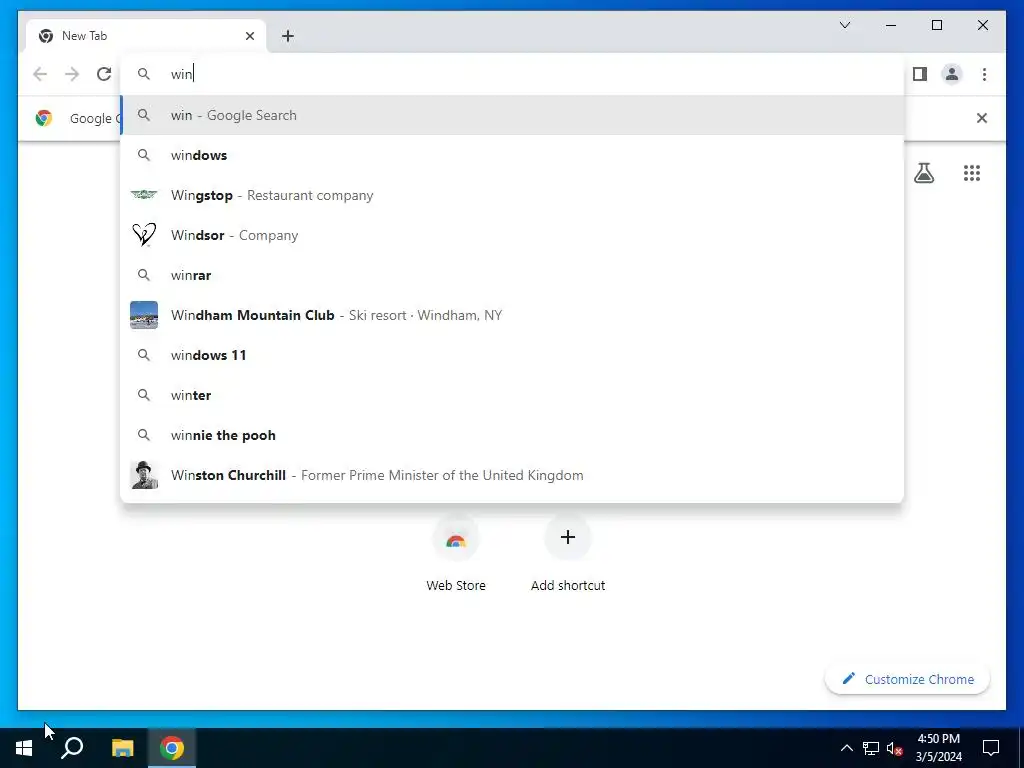Click the search magnifier in the omnibox
This screenshot has width=1024, height=768.
click(144, 74)
